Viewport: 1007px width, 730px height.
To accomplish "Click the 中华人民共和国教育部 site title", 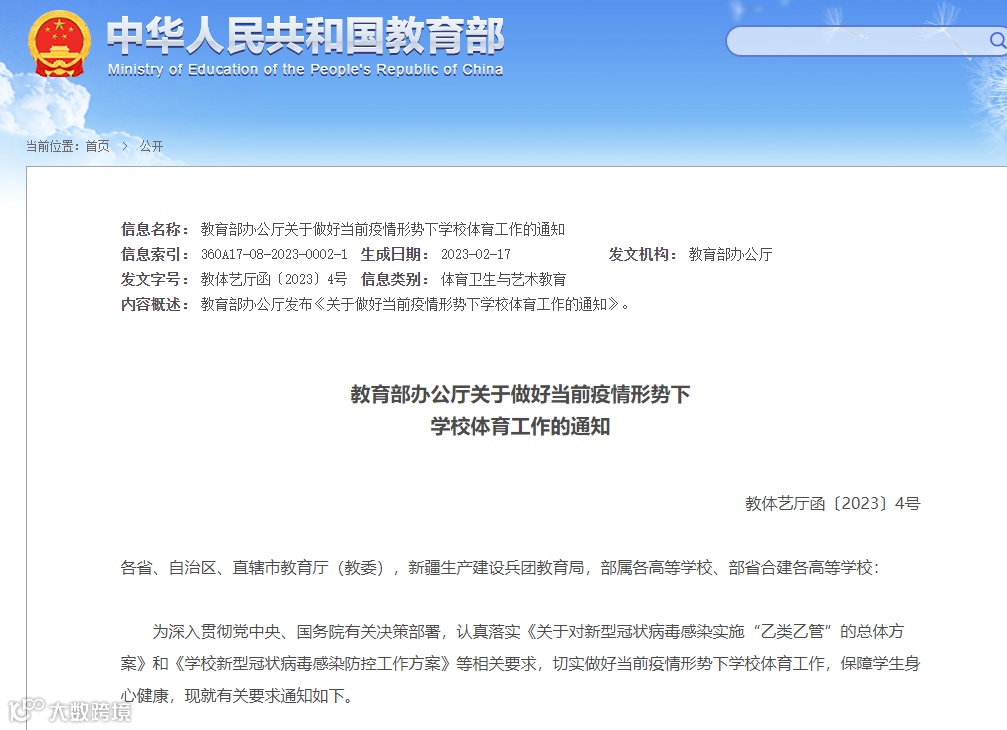I will [x=306, y=35].
